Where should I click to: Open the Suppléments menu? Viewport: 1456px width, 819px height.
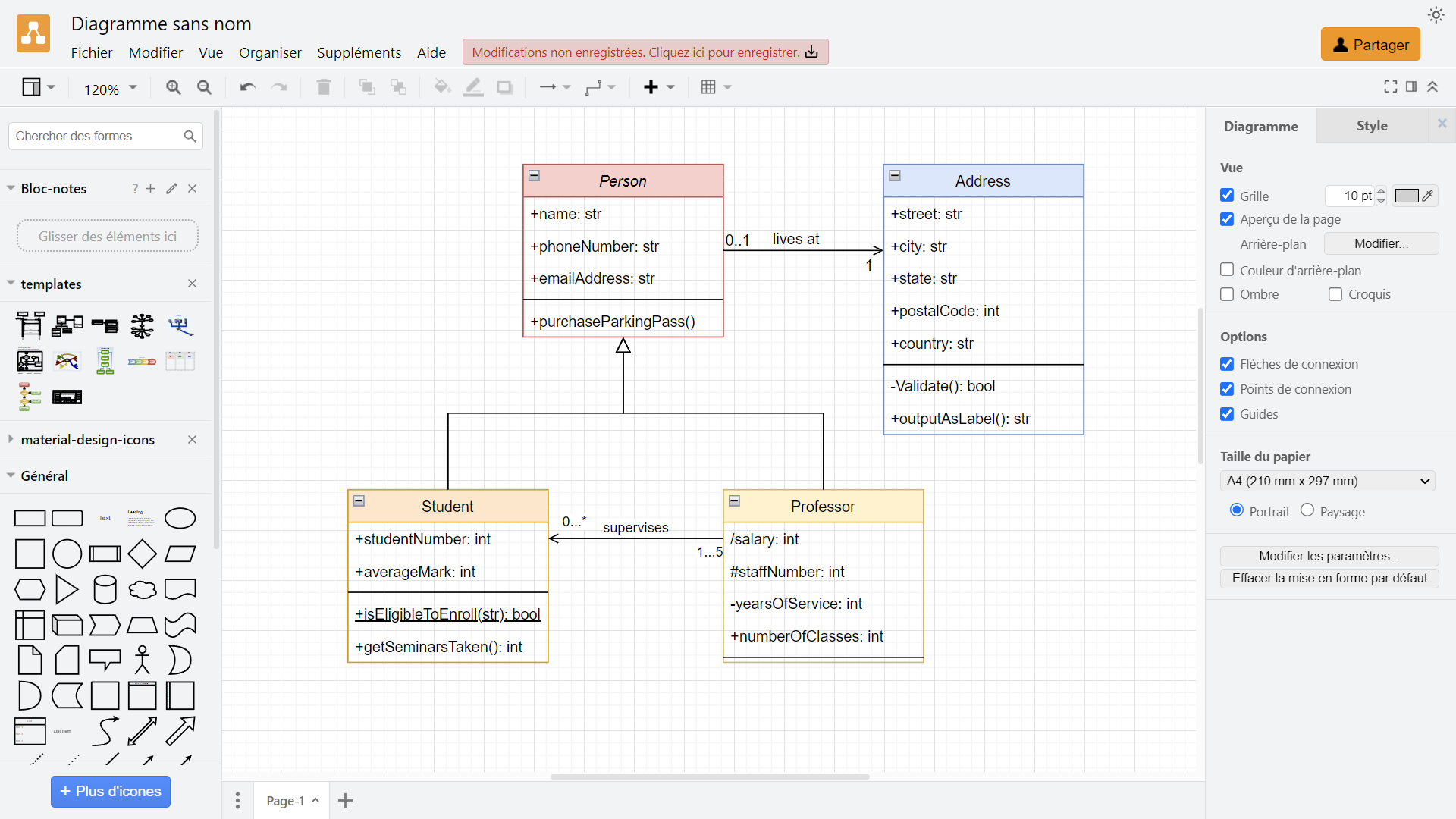[x=359, y=52]
